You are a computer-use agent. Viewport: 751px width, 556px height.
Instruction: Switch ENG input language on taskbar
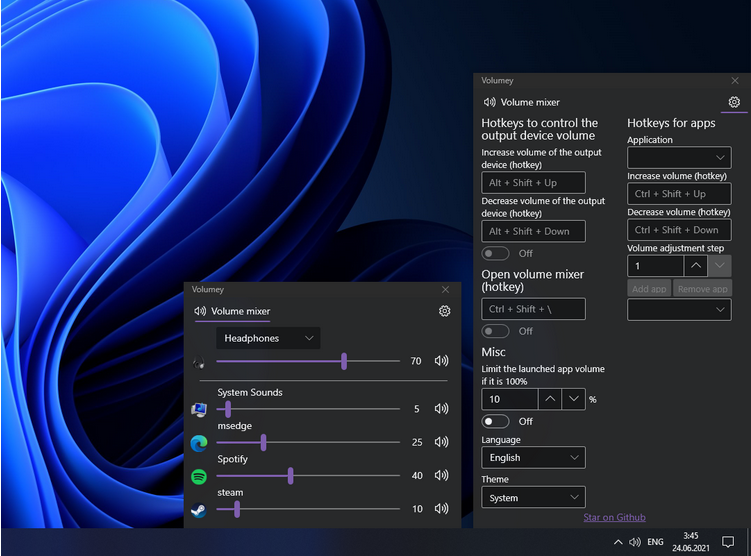pyautogui.click(x=655, y=542)
